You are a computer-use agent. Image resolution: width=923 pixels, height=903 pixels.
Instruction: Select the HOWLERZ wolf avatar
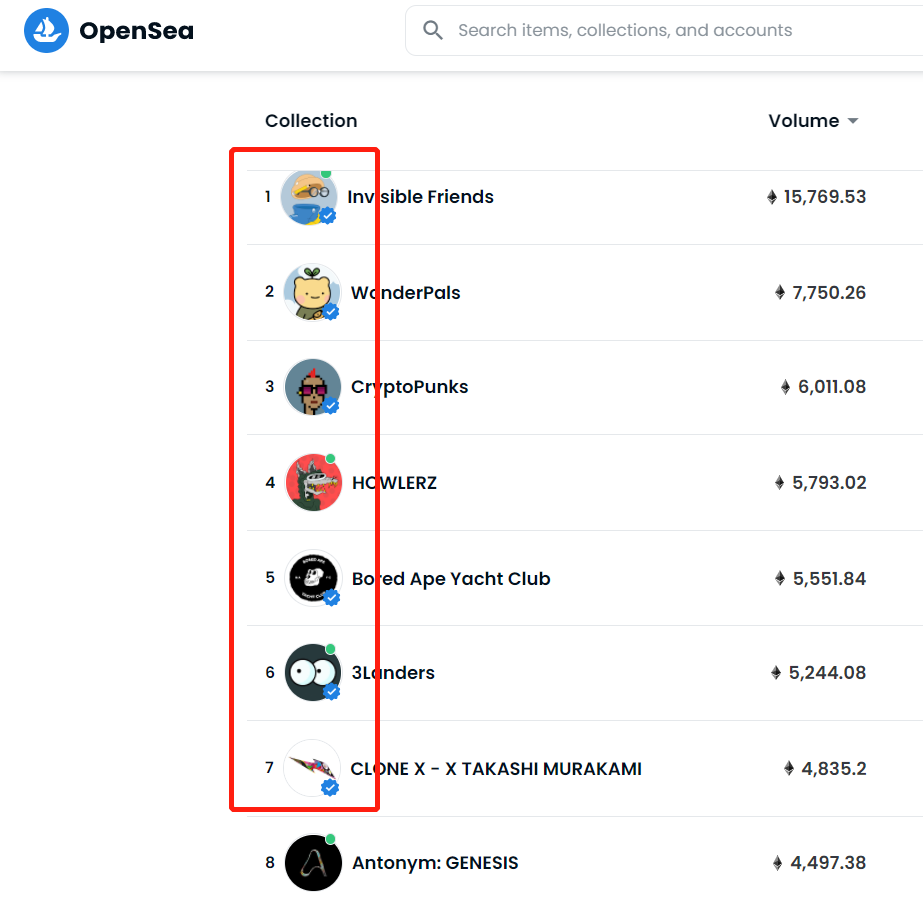pos(313,483)
